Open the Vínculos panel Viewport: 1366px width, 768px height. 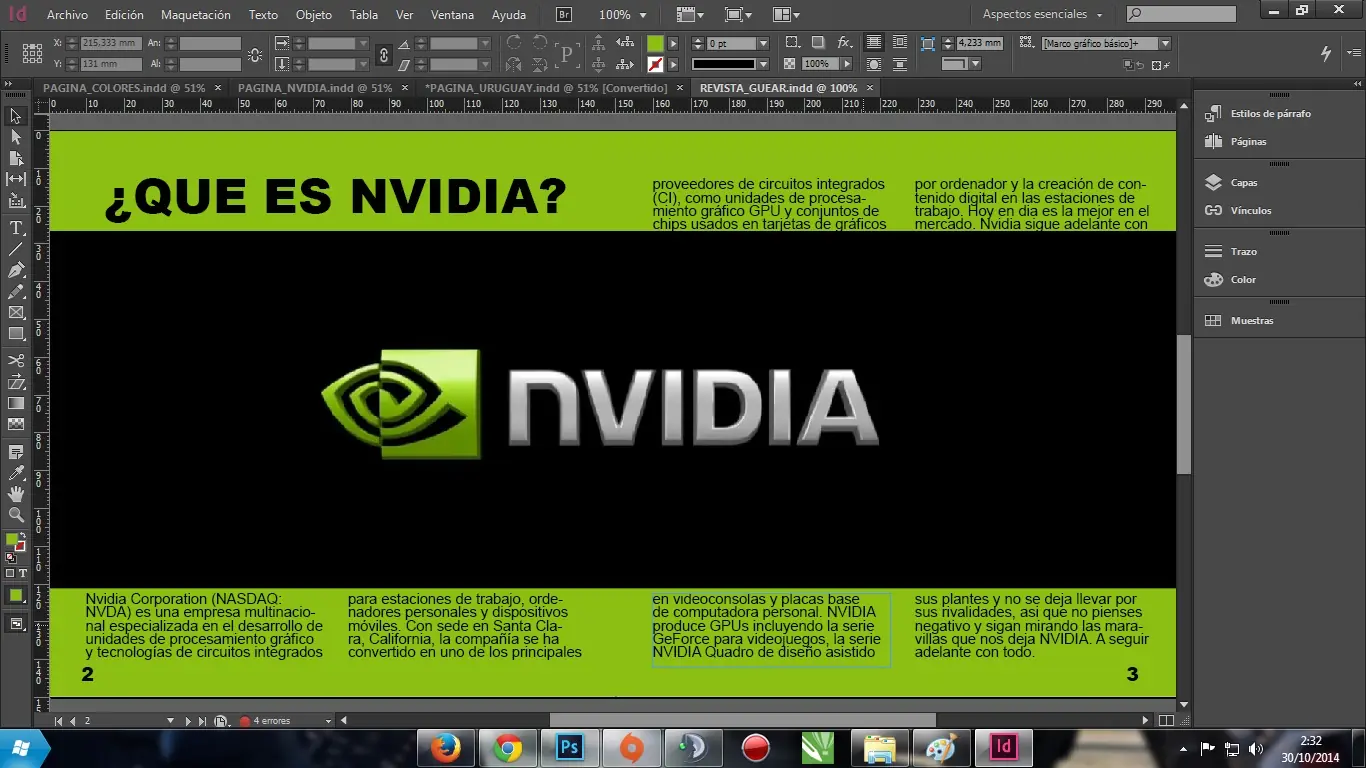1251,211
